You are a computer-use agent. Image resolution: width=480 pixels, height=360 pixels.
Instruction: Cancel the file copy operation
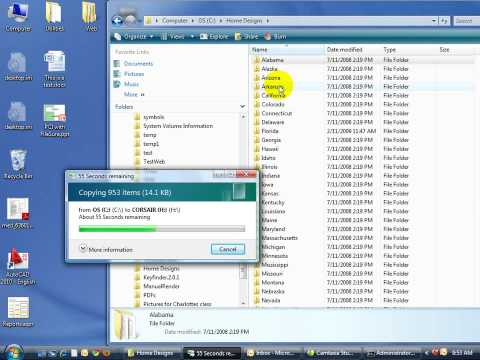click(x=228, y=249)
